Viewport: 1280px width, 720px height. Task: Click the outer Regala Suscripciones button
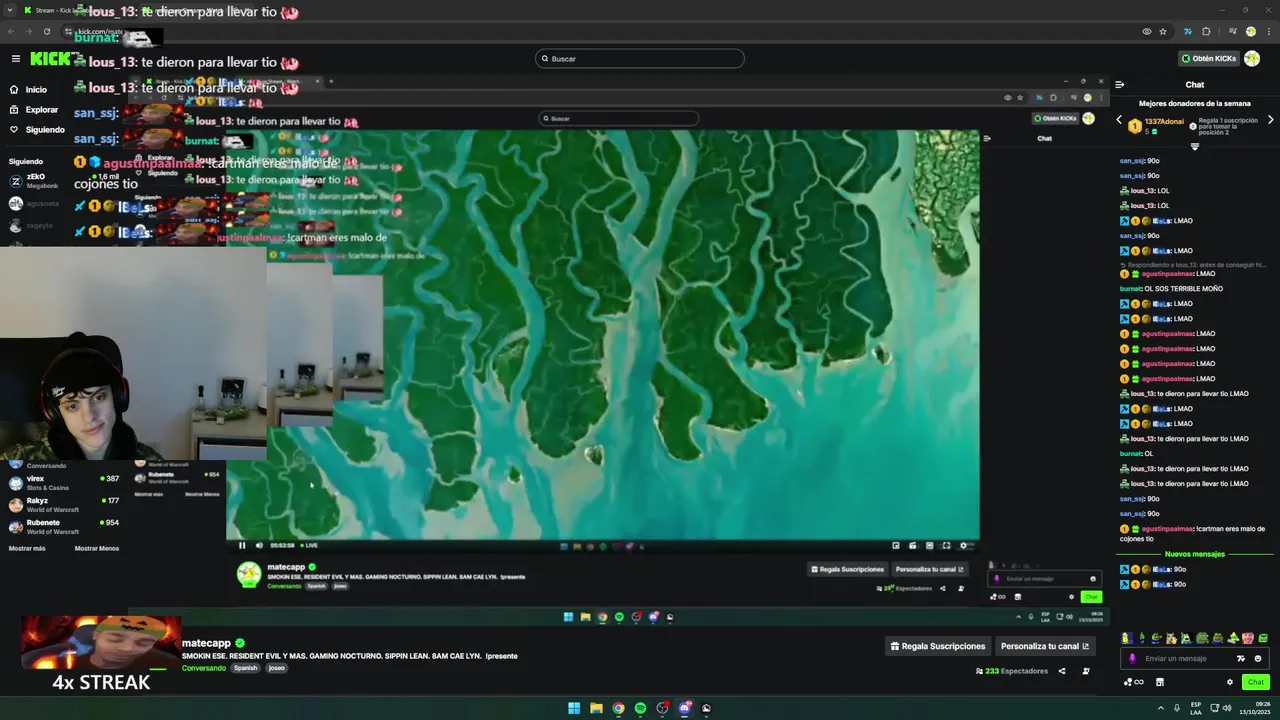[938, 646]
